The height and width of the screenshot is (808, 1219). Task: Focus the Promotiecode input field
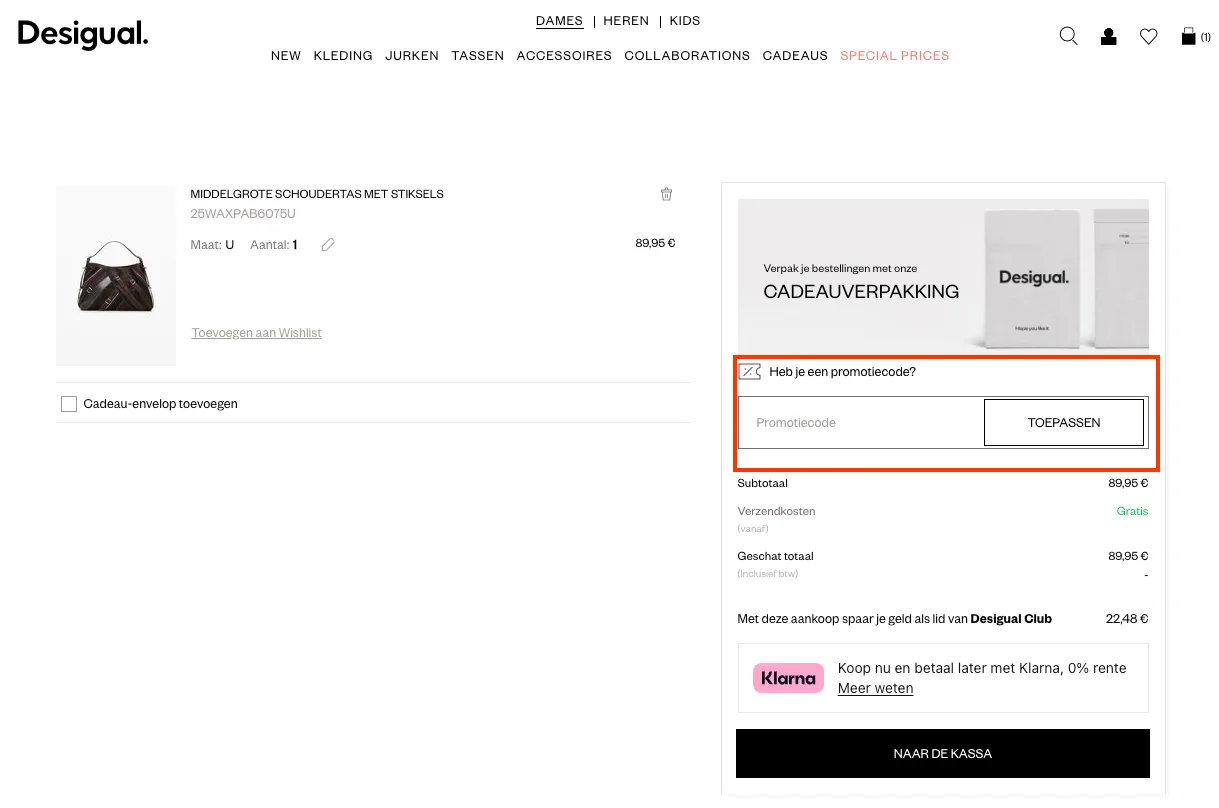point(860,423)
